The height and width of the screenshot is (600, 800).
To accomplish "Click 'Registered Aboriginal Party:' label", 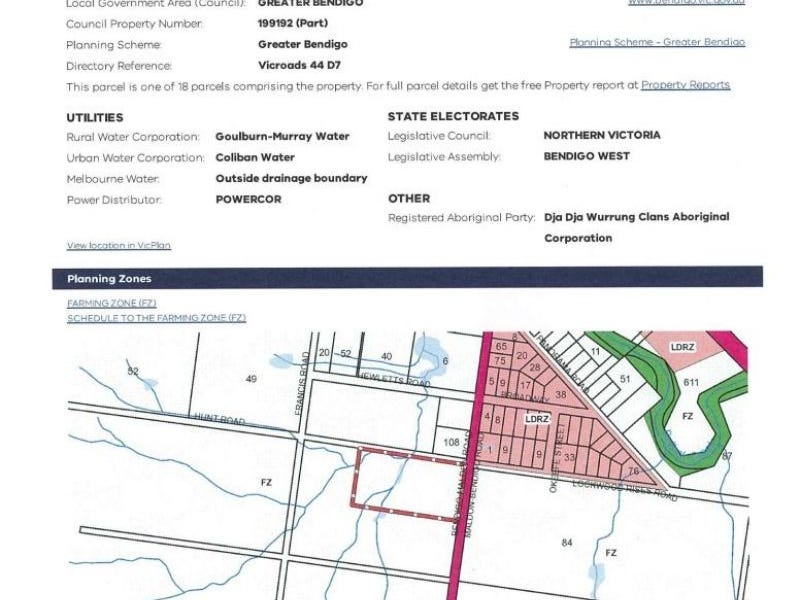I will (461, 218).
